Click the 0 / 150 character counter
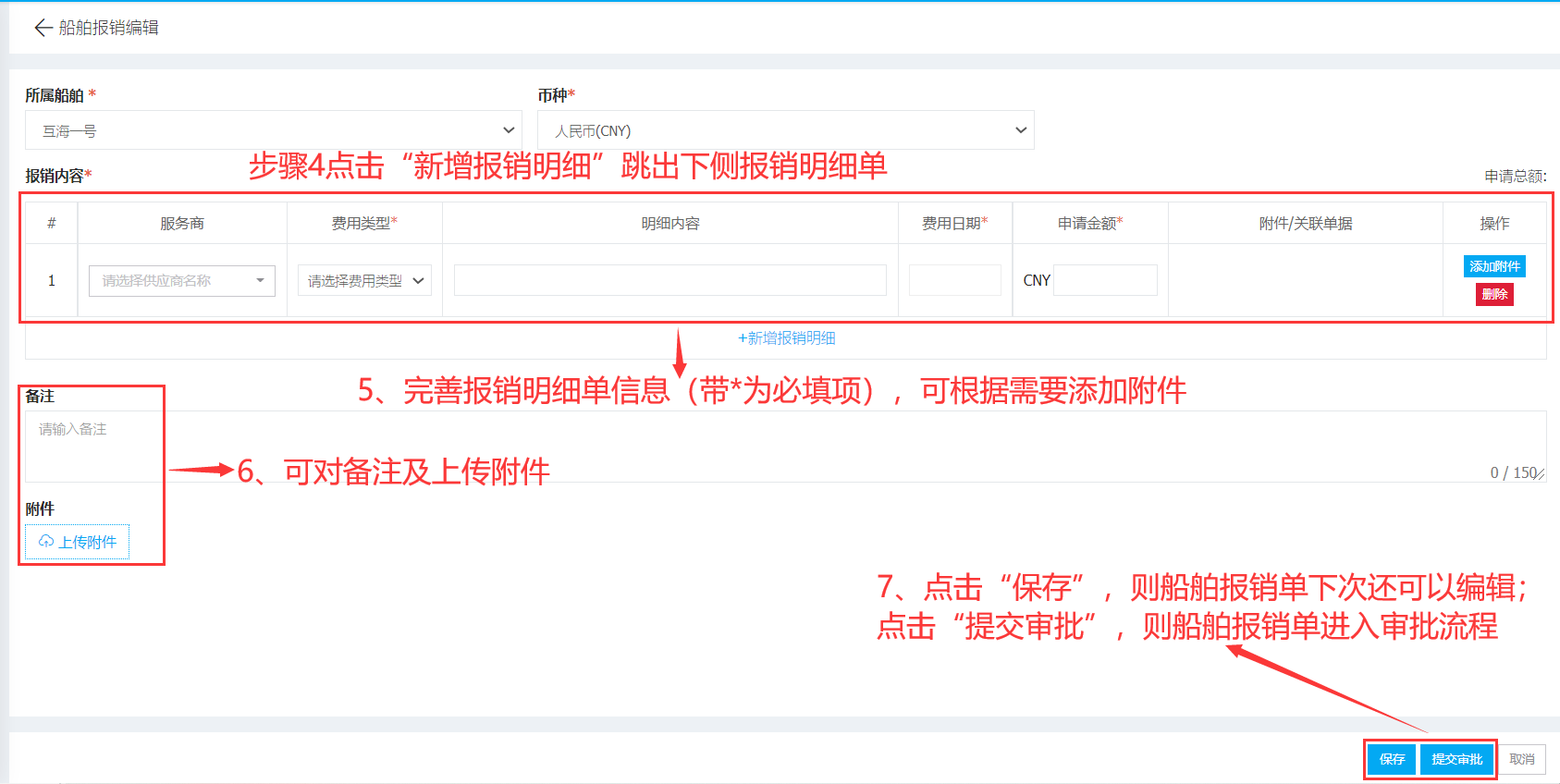 click(1514, 472)
